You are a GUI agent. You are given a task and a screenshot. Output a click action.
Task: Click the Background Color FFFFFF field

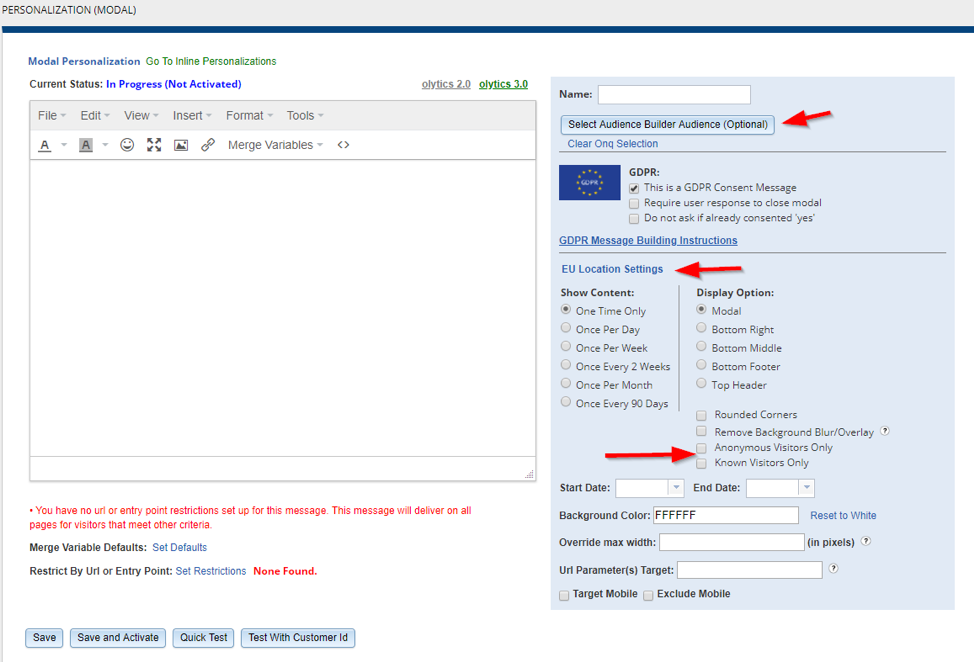click(725, 515)
